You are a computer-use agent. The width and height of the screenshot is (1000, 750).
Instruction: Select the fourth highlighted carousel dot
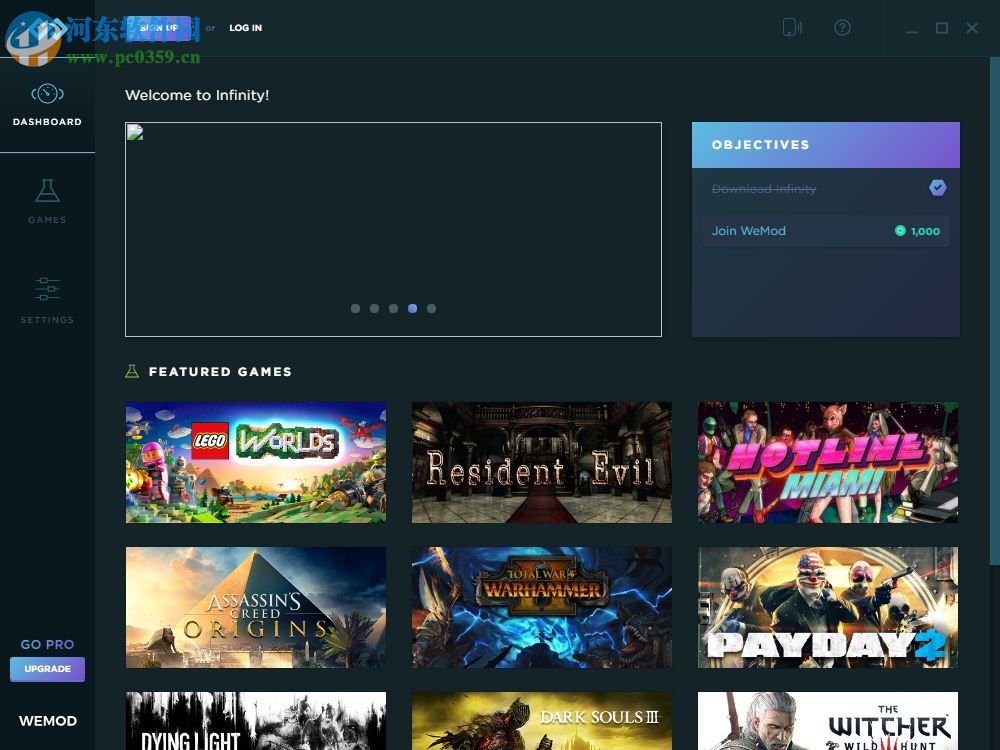click(x=413, y=309)
